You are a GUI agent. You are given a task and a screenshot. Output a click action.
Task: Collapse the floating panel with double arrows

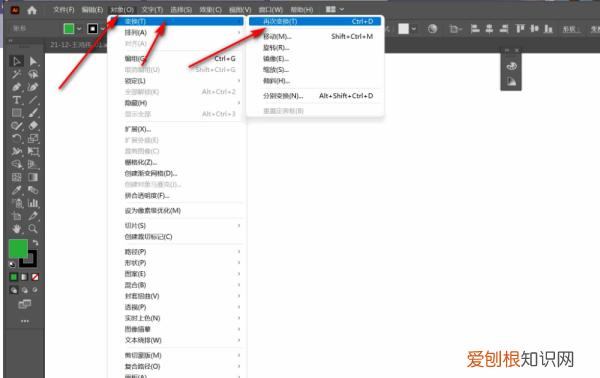(507, 50)
